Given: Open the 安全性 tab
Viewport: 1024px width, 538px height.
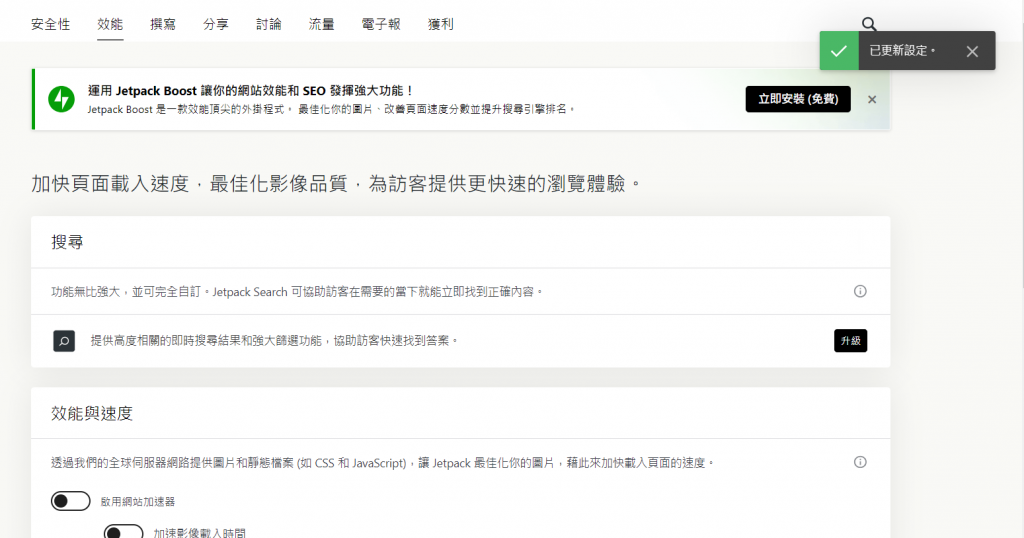Looking at the screenshot, I should [50, 24].
